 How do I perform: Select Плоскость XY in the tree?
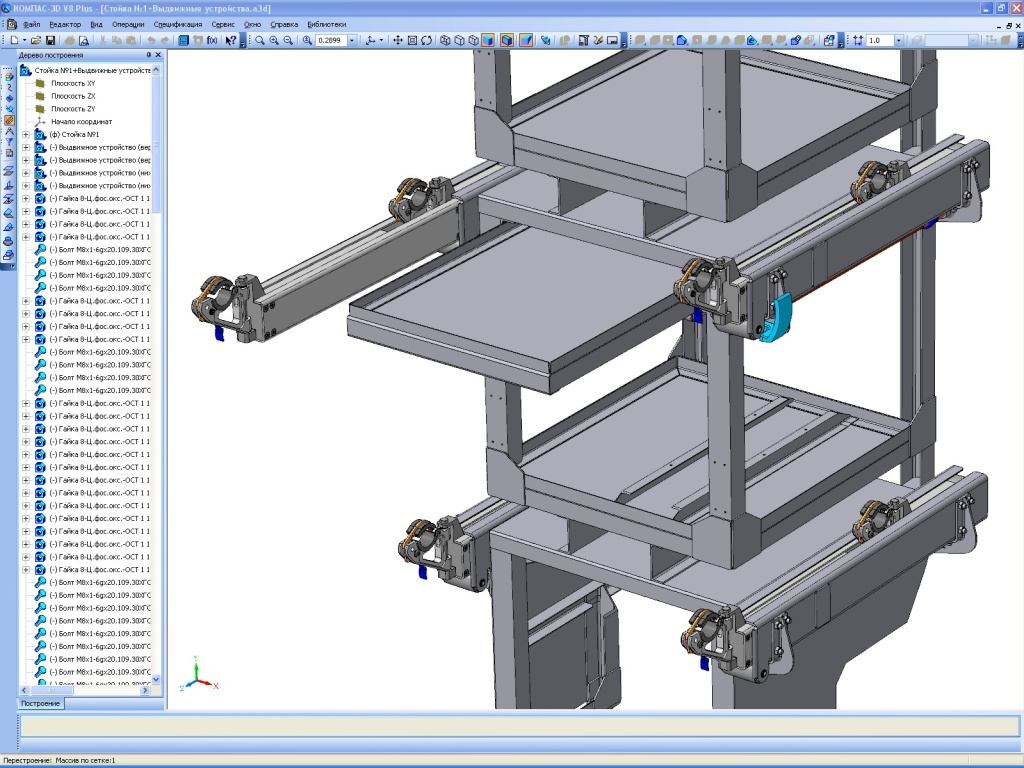tap(73, 83)
